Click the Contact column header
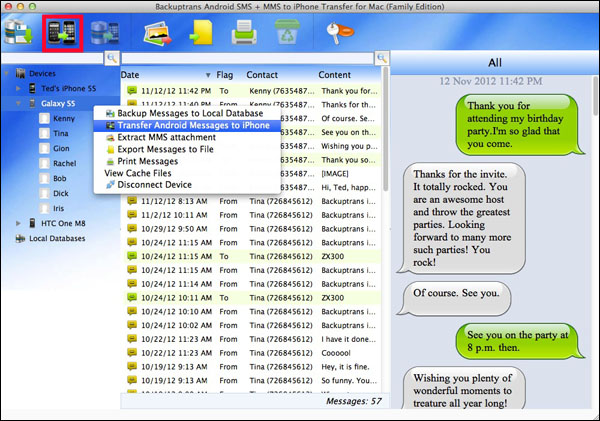Viewport: 600px width, 421px height. [x=262, y=75]
